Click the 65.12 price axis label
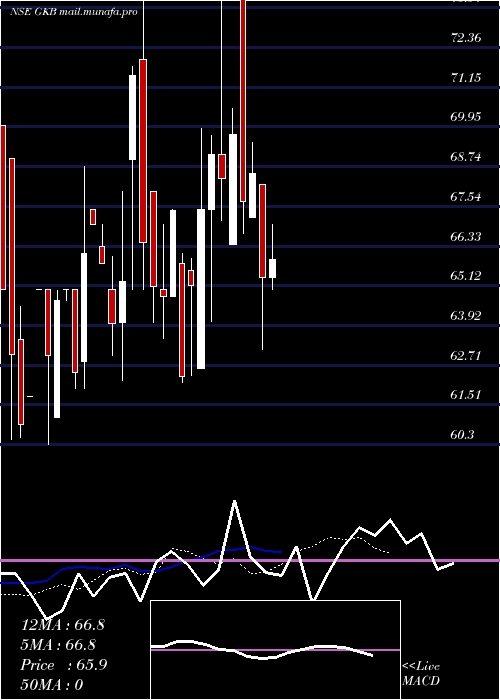500x700 pixels. coord(466,276)
